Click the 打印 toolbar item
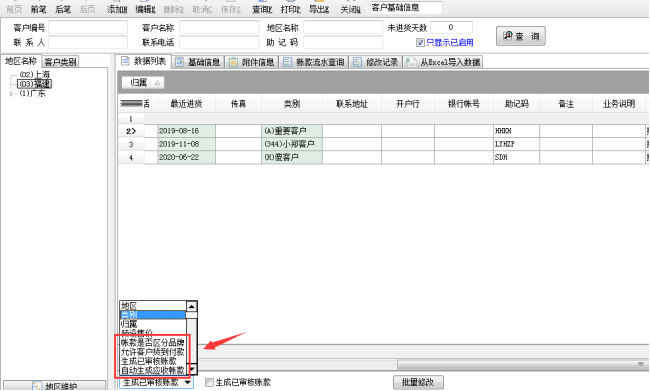The height and width of the screenshot is (391, 650). coord(290,9)
